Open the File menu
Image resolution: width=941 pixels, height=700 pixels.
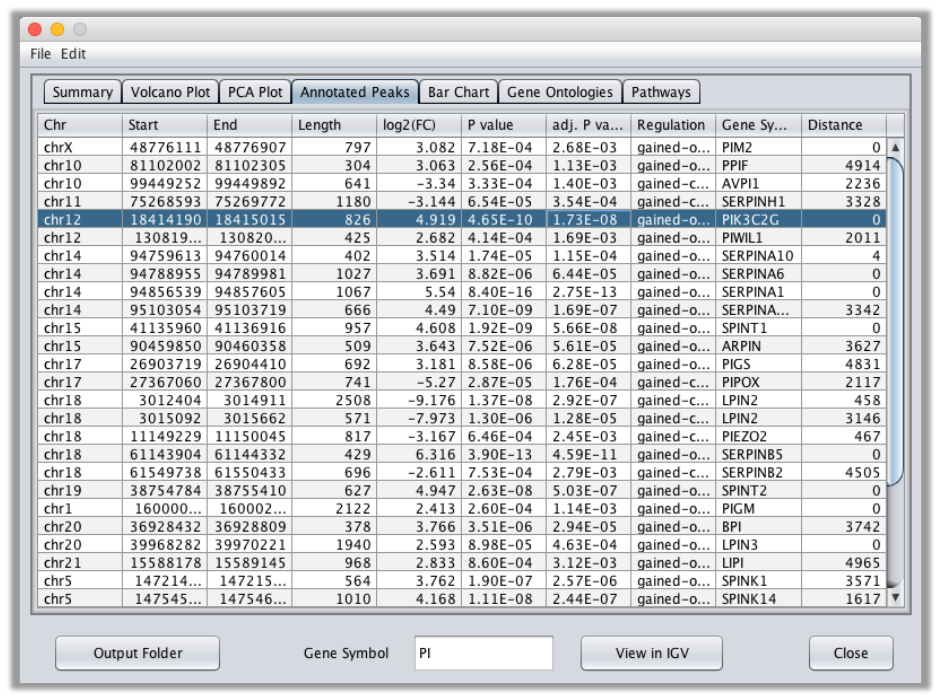(x=40, y=54)
